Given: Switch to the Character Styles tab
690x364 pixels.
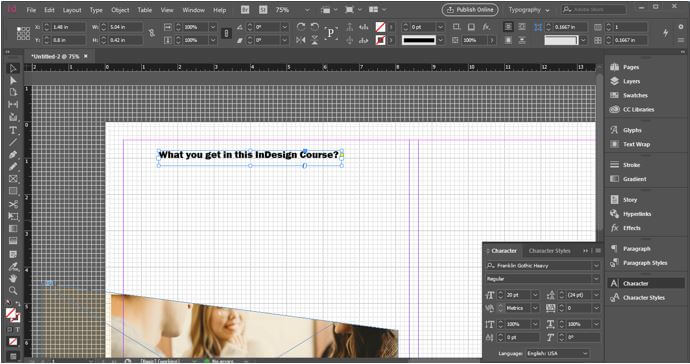Looking at the screenshot, I should point(549,251).
